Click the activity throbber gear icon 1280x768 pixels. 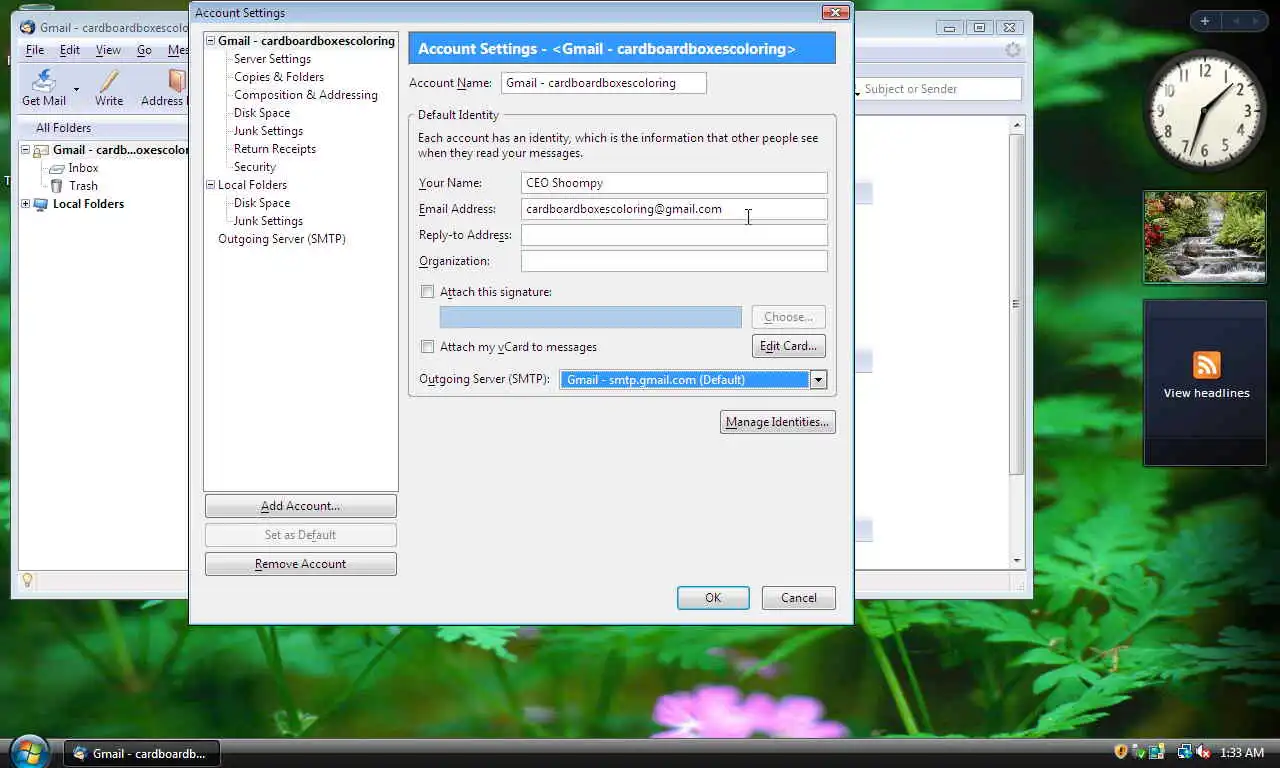click(1013, 50)
